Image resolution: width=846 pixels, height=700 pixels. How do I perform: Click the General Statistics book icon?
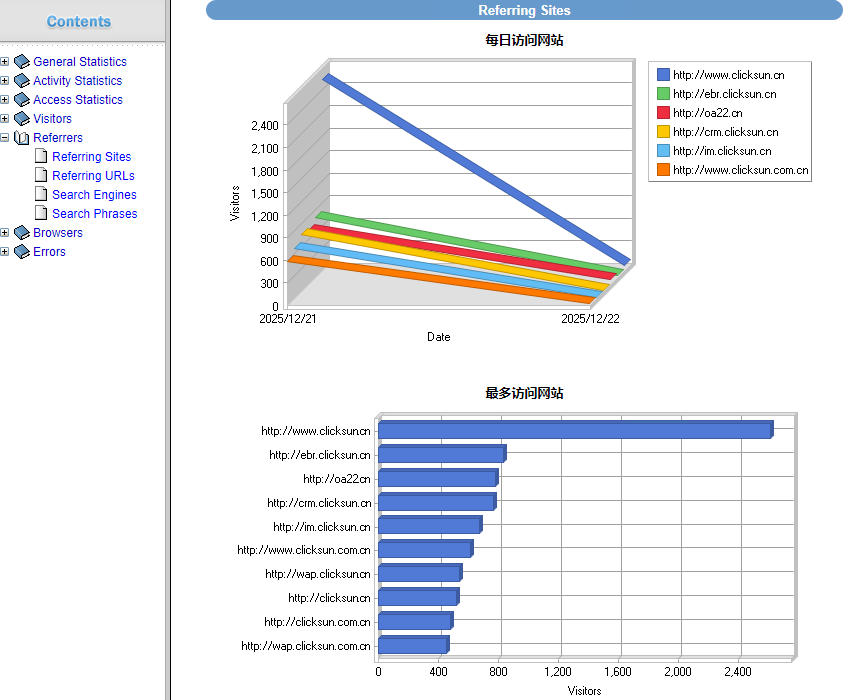22,62
